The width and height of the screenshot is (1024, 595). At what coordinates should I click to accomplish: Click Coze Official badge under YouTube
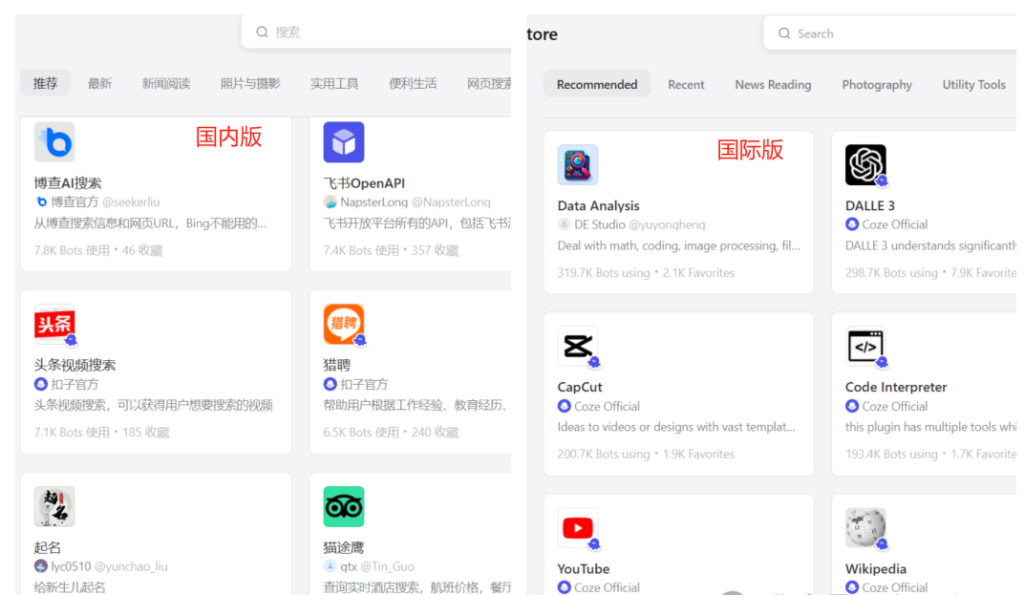(x=564, y=588)
